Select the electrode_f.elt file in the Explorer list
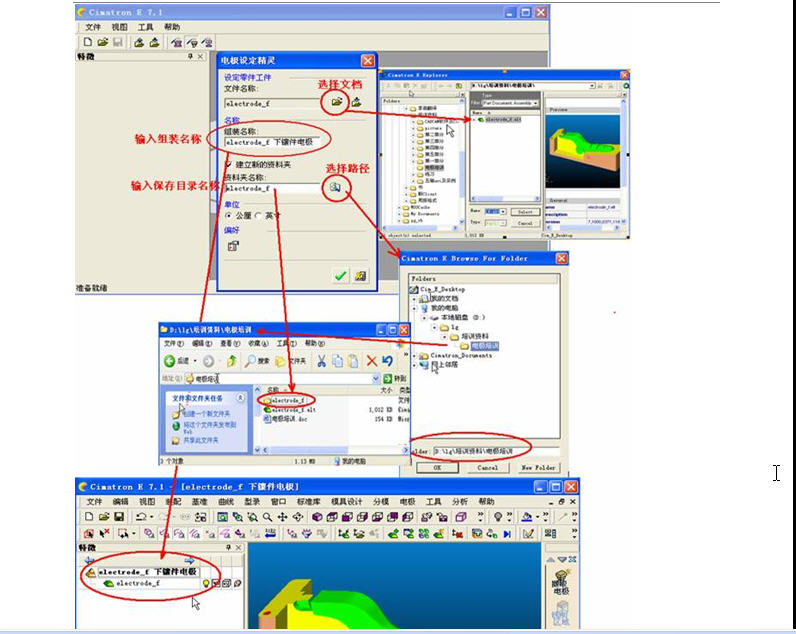 tap(290, 410)
